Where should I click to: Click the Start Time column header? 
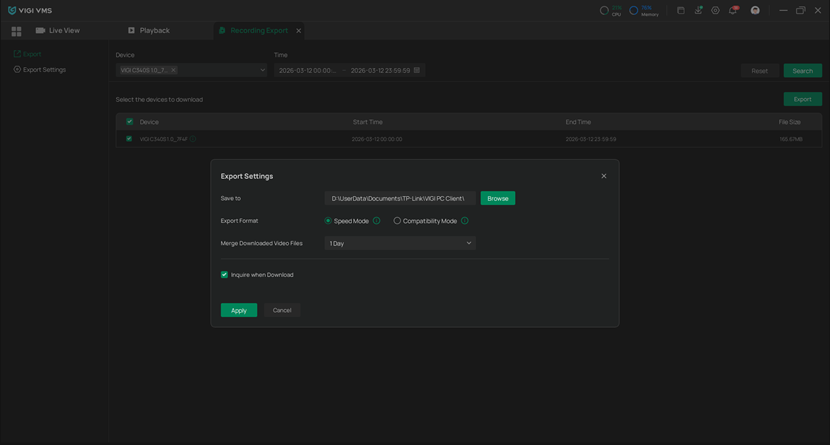pos(367,122)
